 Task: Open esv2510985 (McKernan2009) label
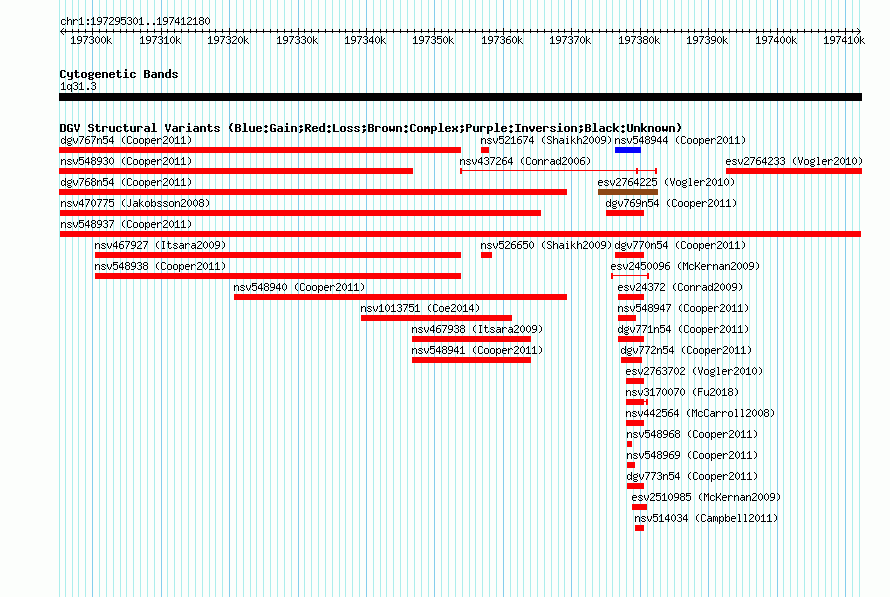tap(706, 497)
